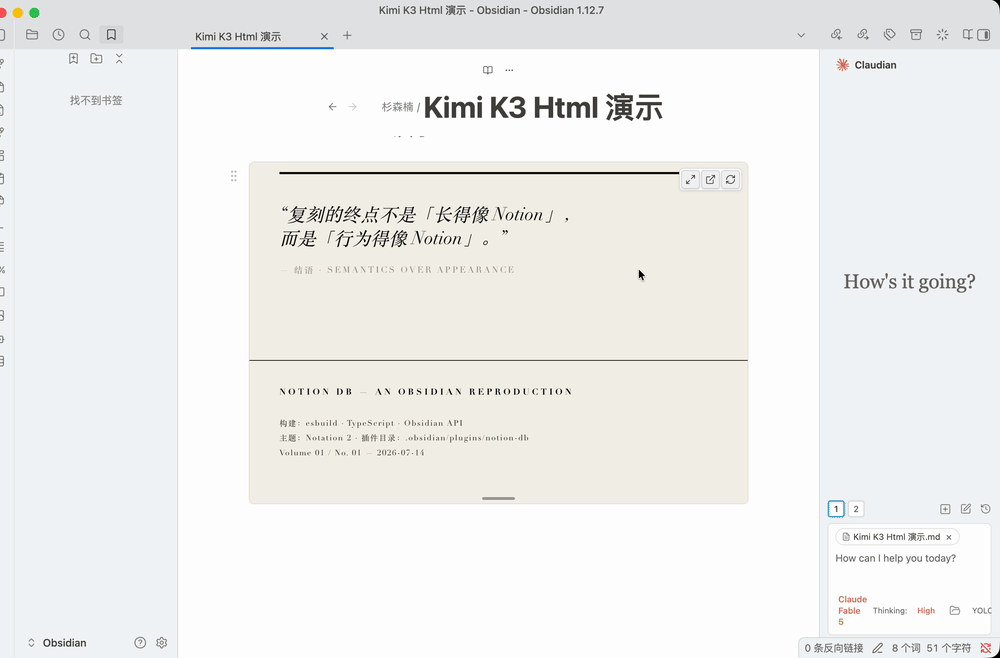Select the Claudian sparkle panel tab
This screenshot has height=658, width=1000.
[943, 35]
